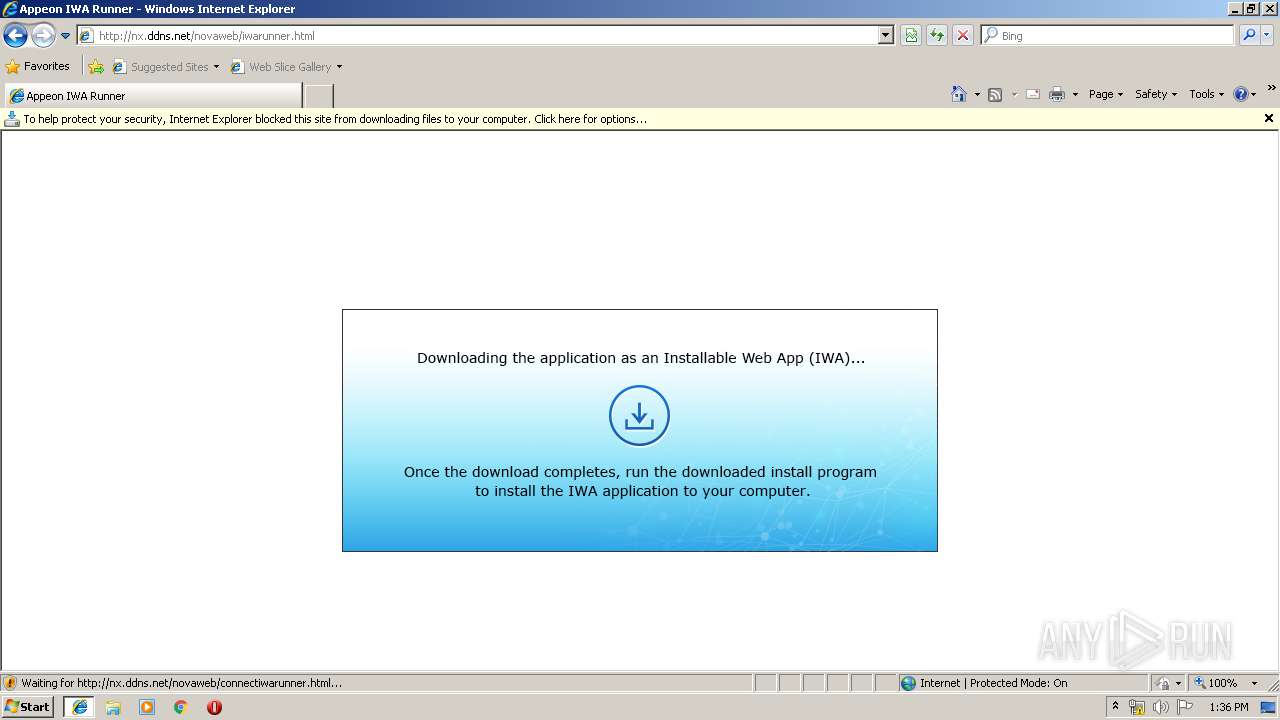Open the Tools menu

click(x=1206, y=94)
